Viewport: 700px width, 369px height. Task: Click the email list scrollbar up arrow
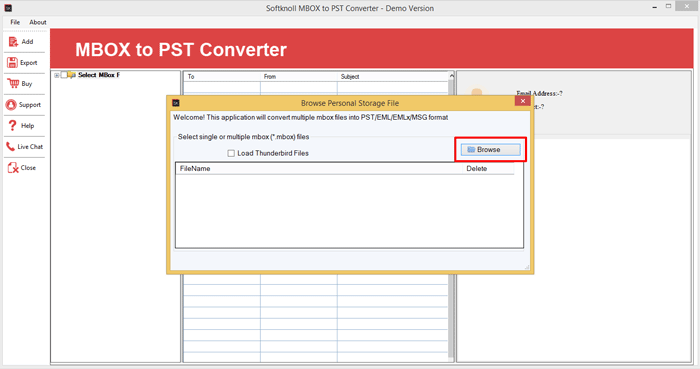click(x=451, y=76)
